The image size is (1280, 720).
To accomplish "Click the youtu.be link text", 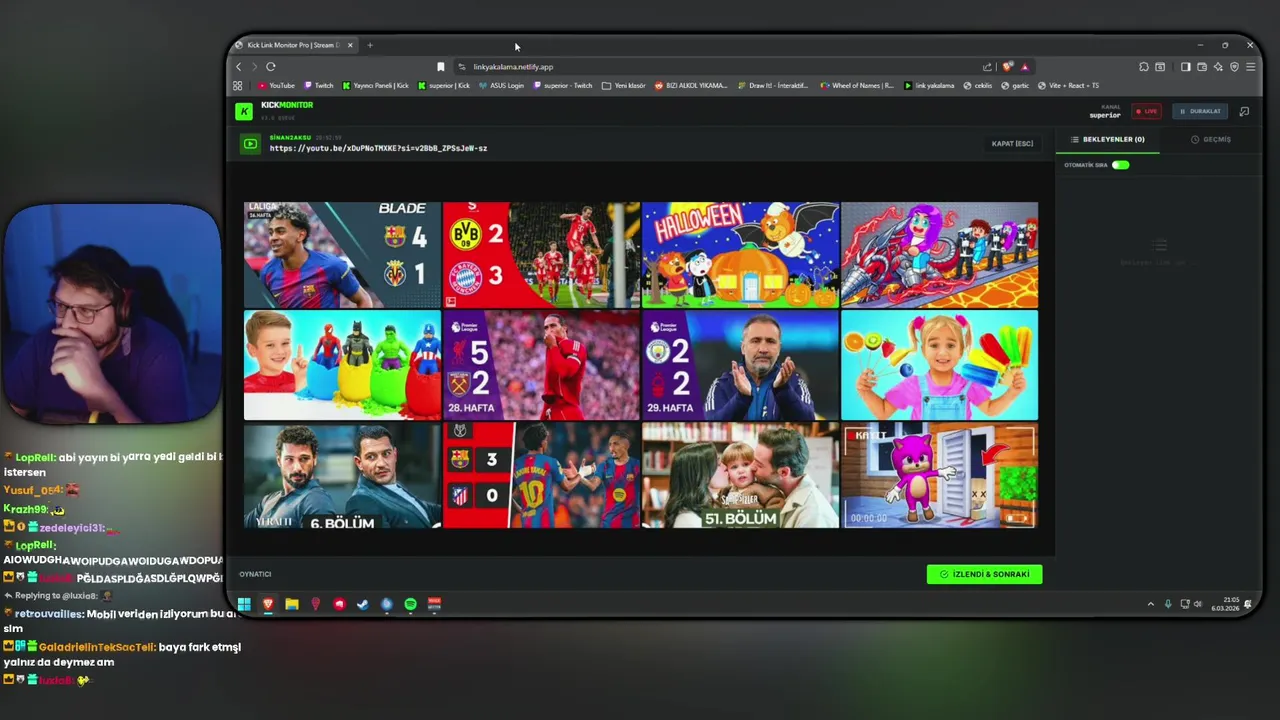I will (x=378, y=148).
